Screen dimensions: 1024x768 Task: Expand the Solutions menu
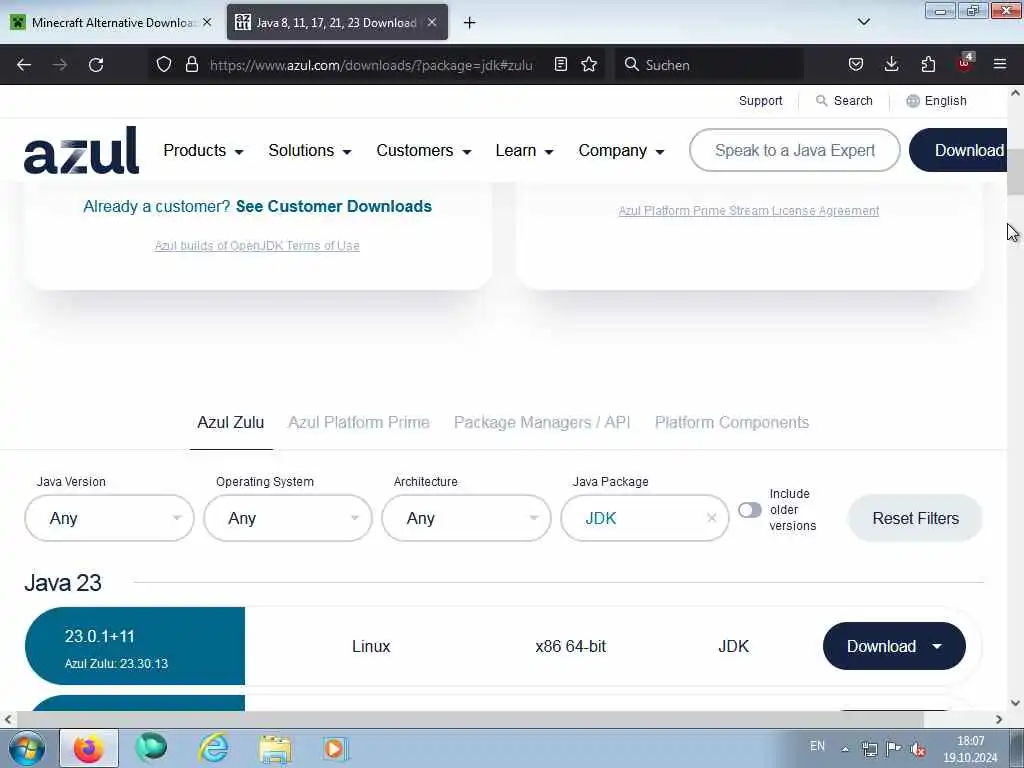click(310, 150)
